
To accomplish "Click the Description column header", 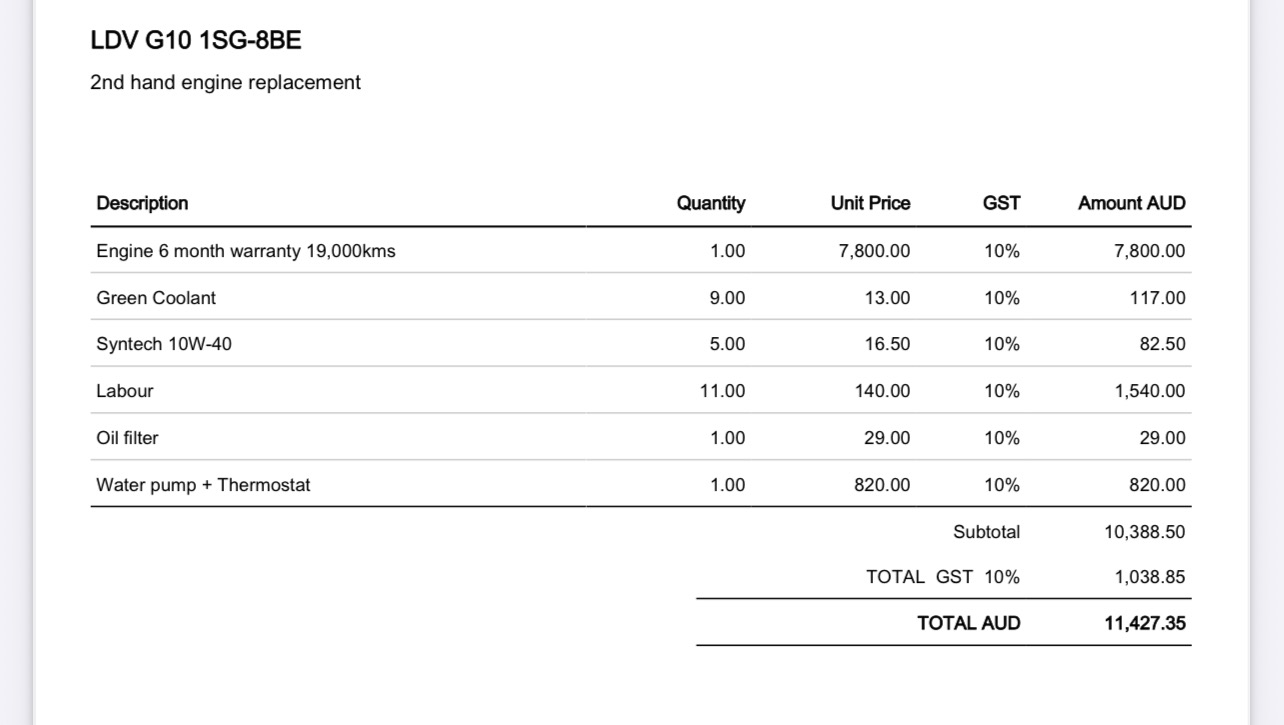I will (142, 203).
